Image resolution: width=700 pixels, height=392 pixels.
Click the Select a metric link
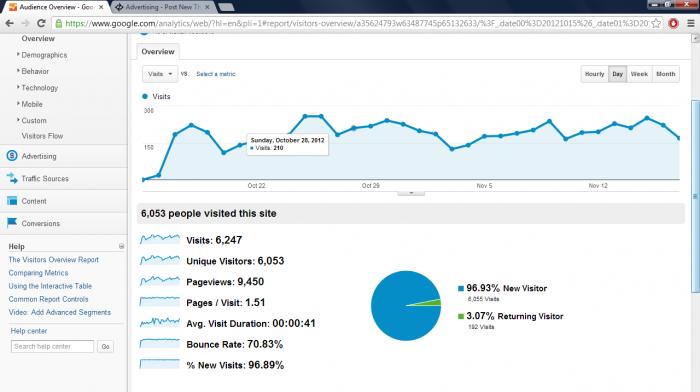pos(216,74)
